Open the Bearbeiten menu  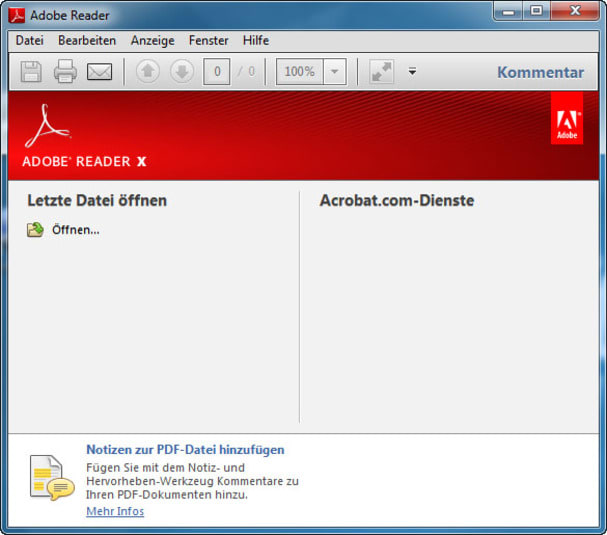(87, 40)
